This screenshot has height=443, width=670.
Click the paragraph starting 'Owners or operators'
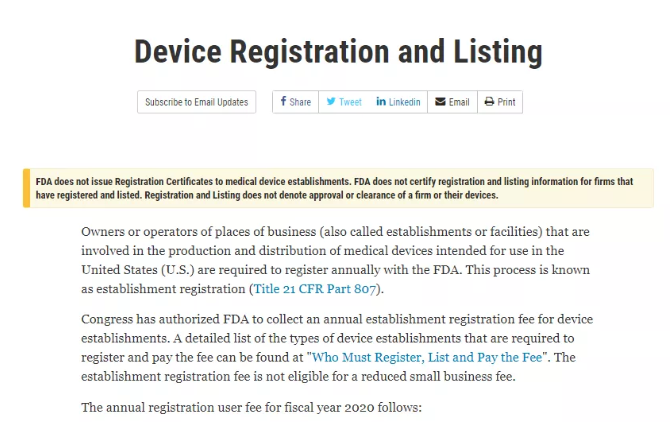336,260
